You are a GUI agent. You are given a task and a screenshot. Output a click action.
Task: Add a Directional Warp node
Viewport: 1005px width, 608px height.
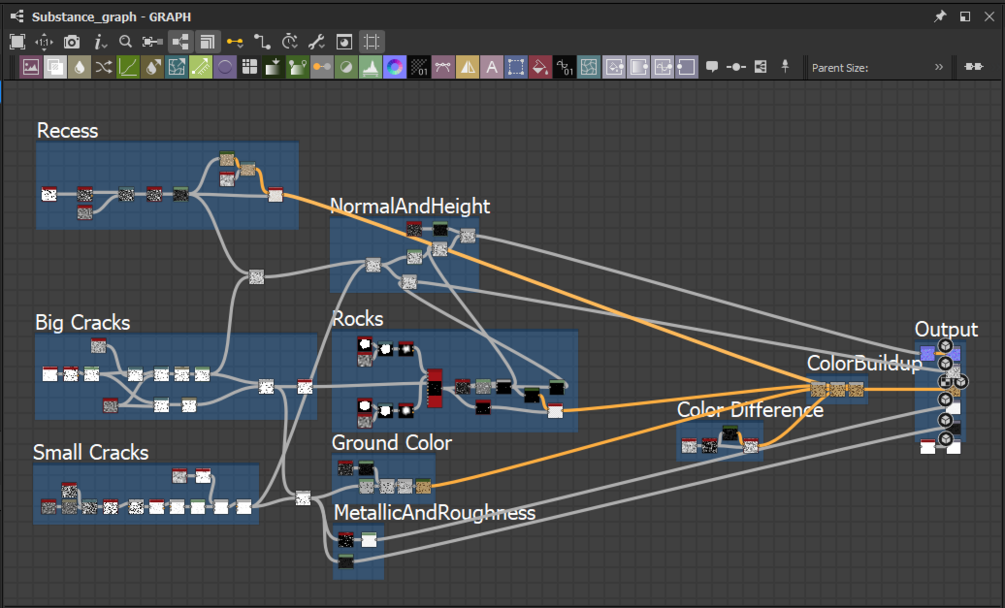click(176, 67)
